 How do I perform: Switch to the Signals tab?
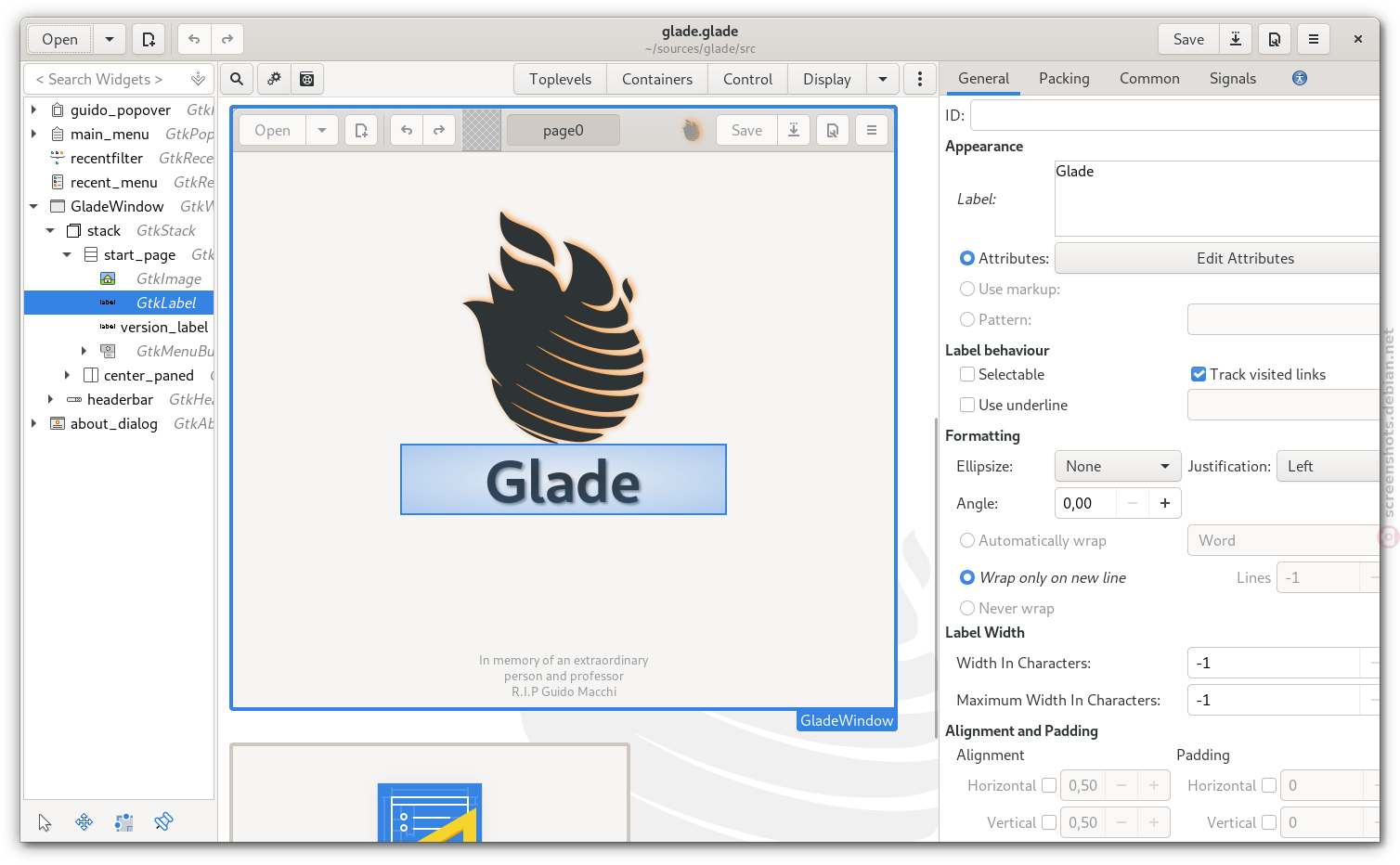(x=1233, y=79)
